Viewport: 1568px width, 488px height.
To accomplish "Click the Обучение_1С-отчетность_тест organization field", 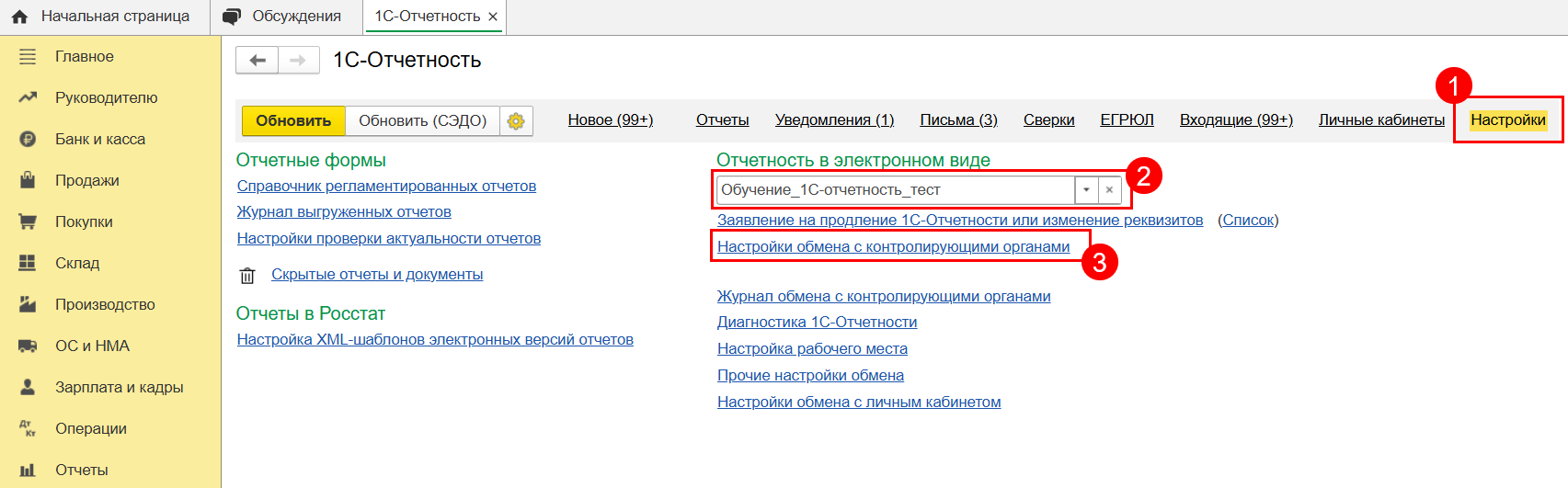I will (x=892, y=190).
